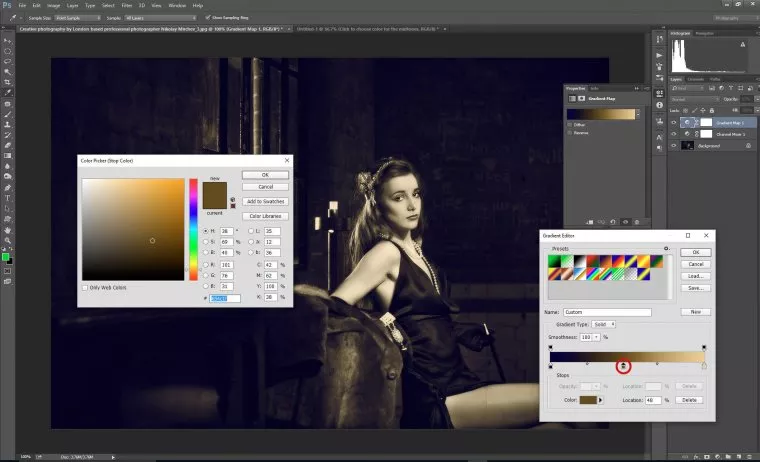760x462 pixels.
Task: Open Color Libraries in Color Picker
Action: 265,216
